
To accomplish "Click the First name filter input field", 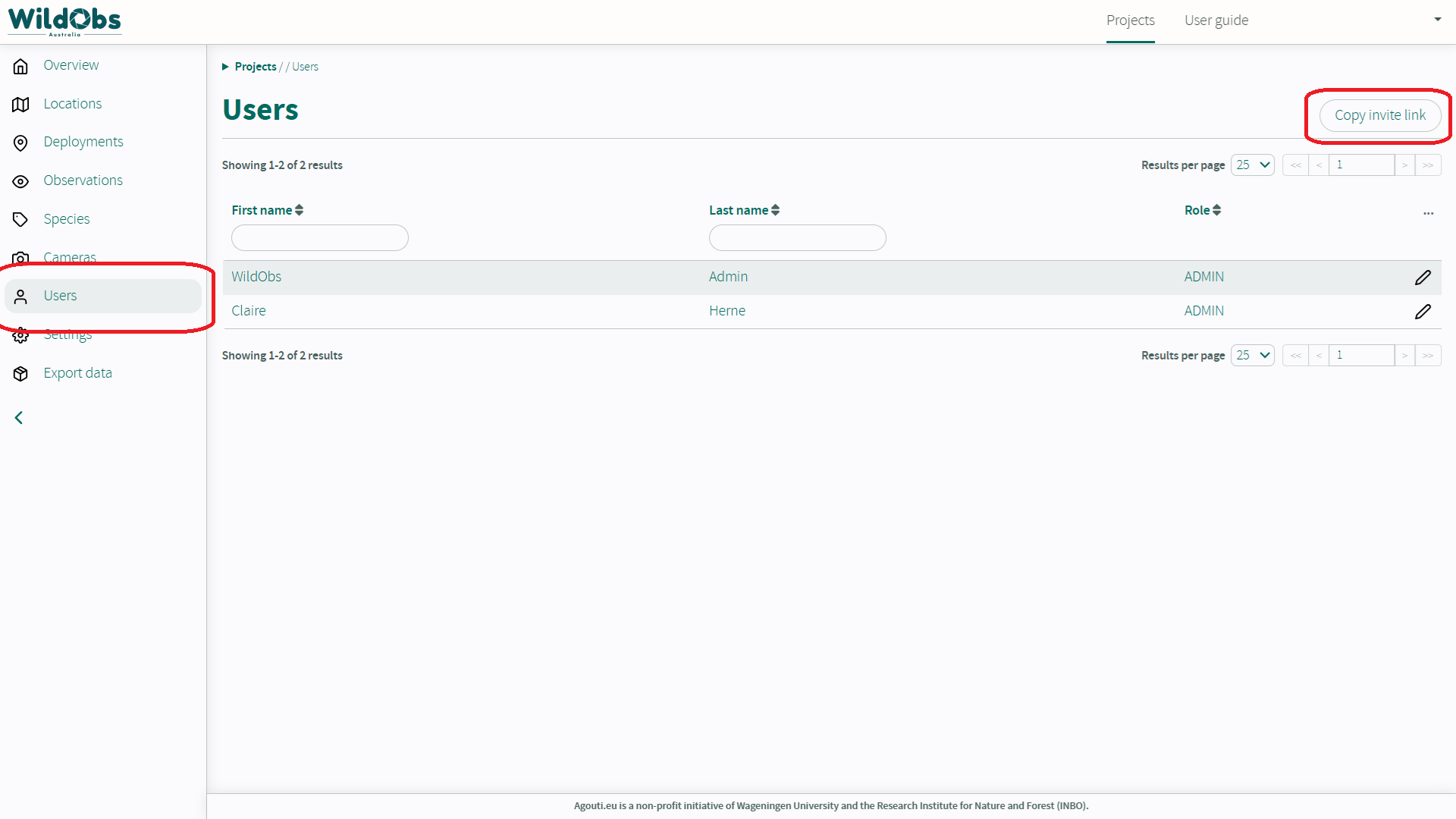I will point(319,237).
